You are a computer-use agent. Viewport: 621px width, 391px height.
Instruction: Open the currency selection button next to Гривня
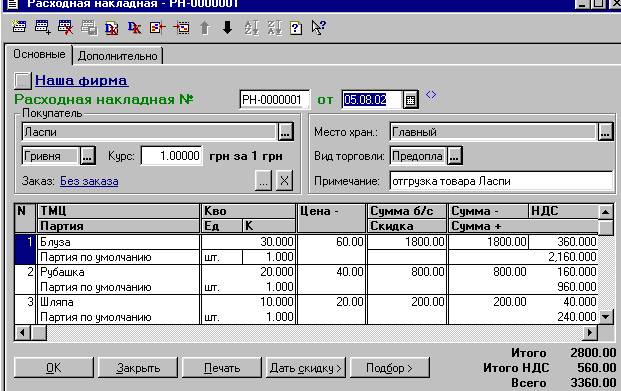[88, 156]
